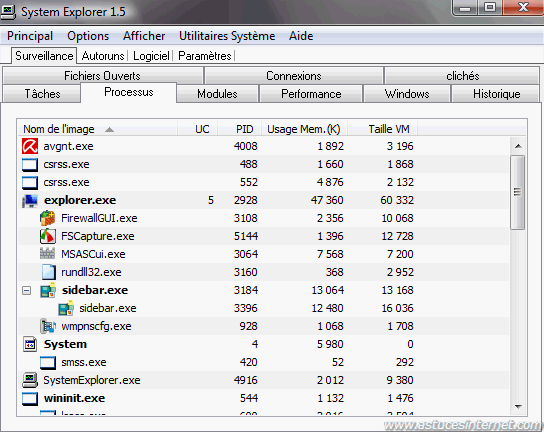
Task: Click Taille VM value 16 036
Action: coord(397,308)
